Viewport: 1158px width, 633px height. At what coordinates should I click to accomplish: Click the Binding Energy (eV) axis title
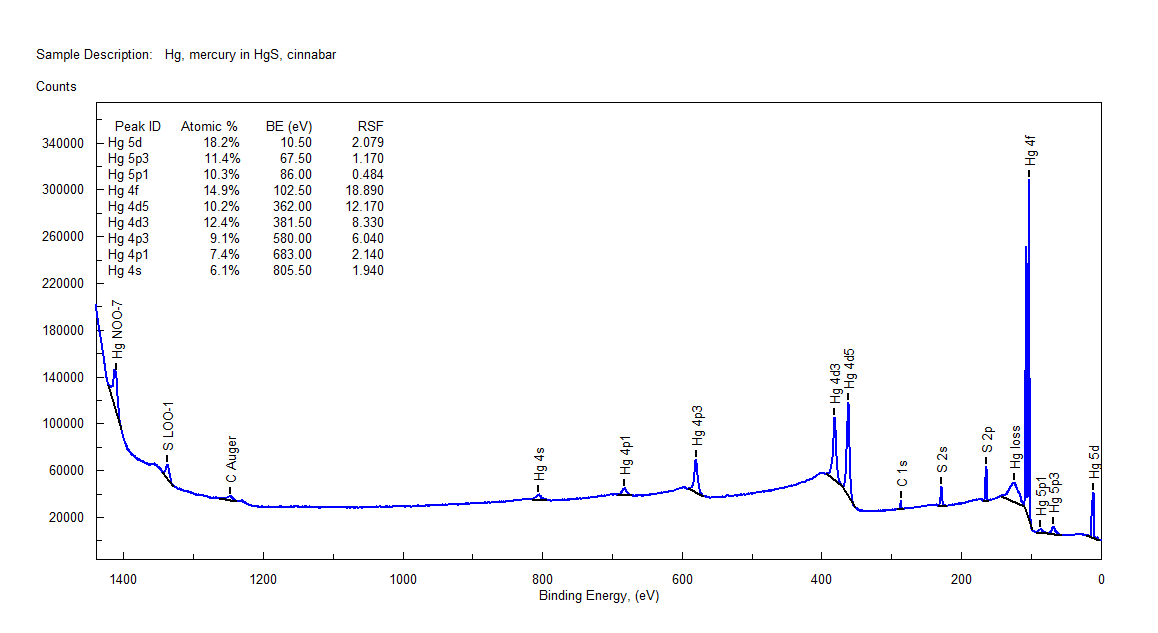coord(598,596)
